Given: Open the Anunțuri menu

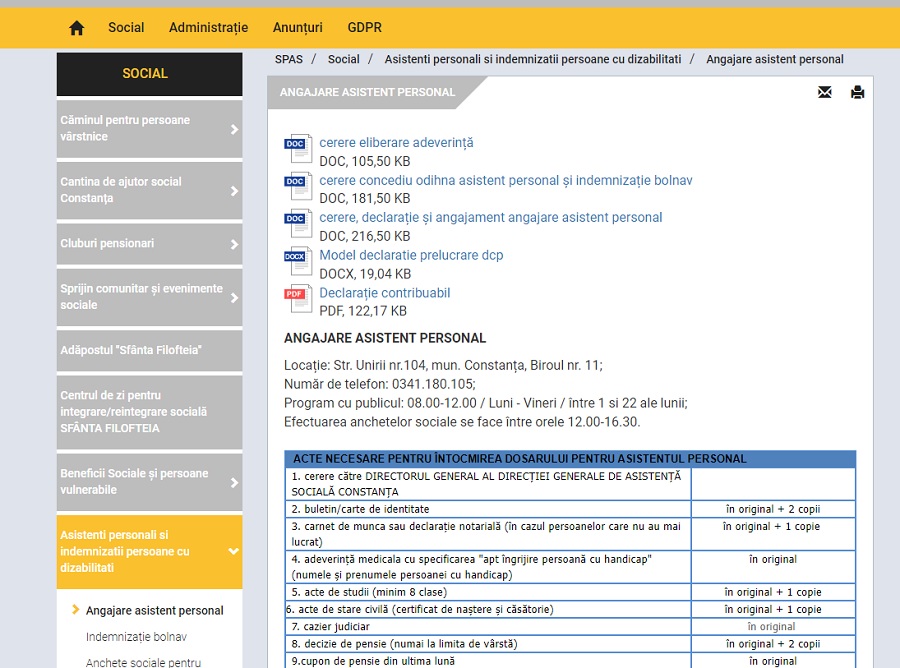Looking at the screenshot, I should (297, 28).
